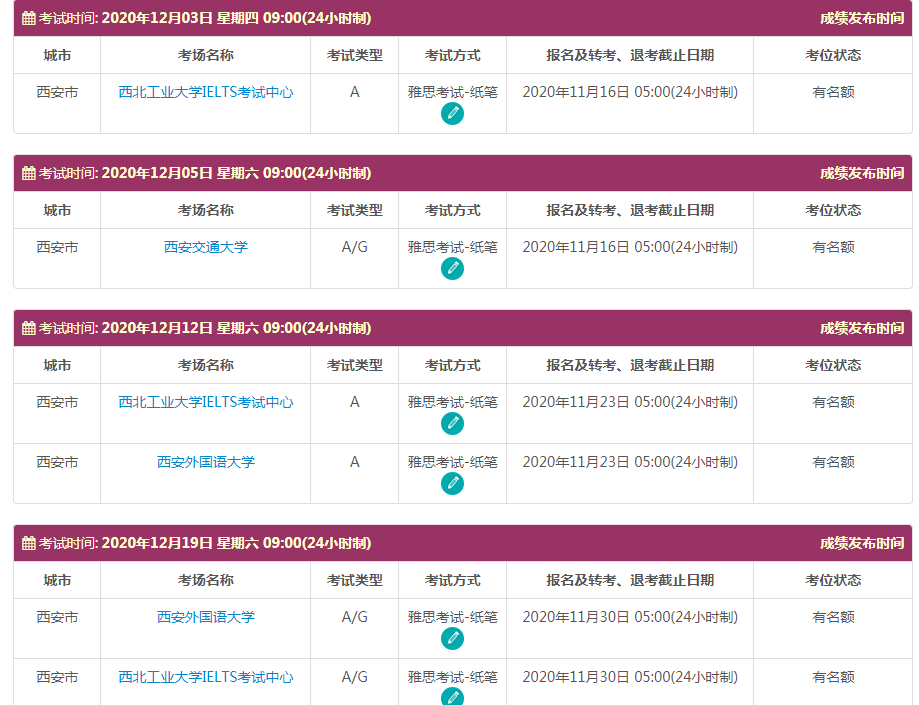Click 有名额 for December 19 西安外国语大学 row
Image resolution: width=919 pixels, height=706 pixels.
click(833, 617)
